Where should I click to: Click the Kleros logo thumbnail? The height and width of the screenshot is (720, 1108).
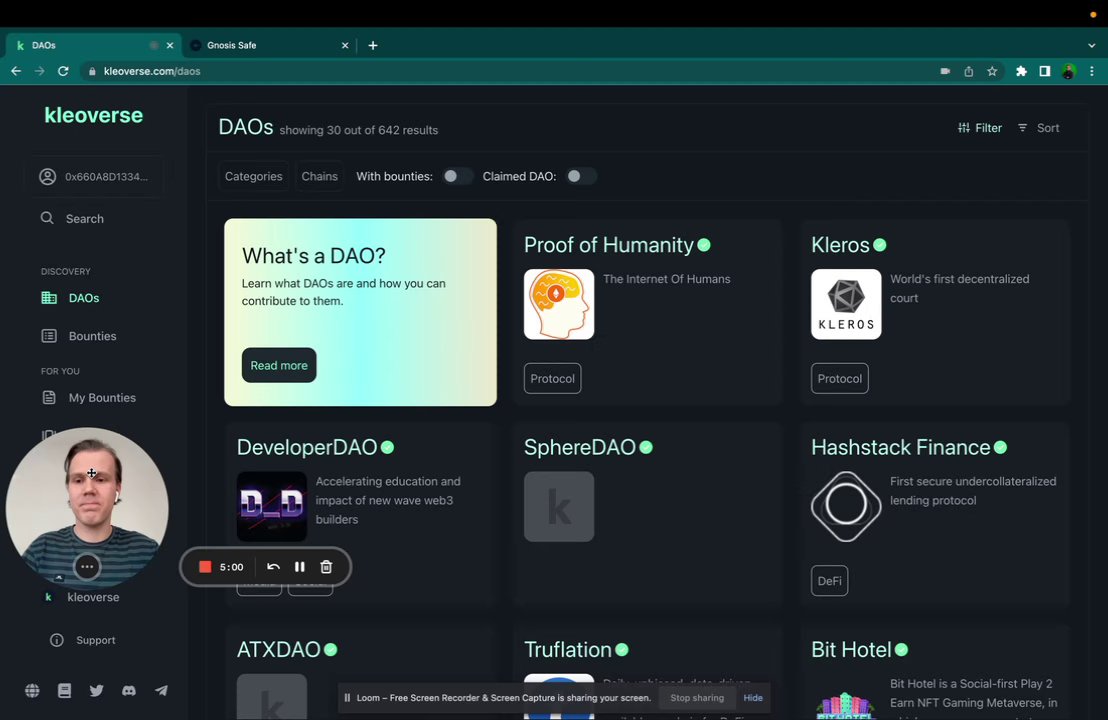click(x=846, y=305)
